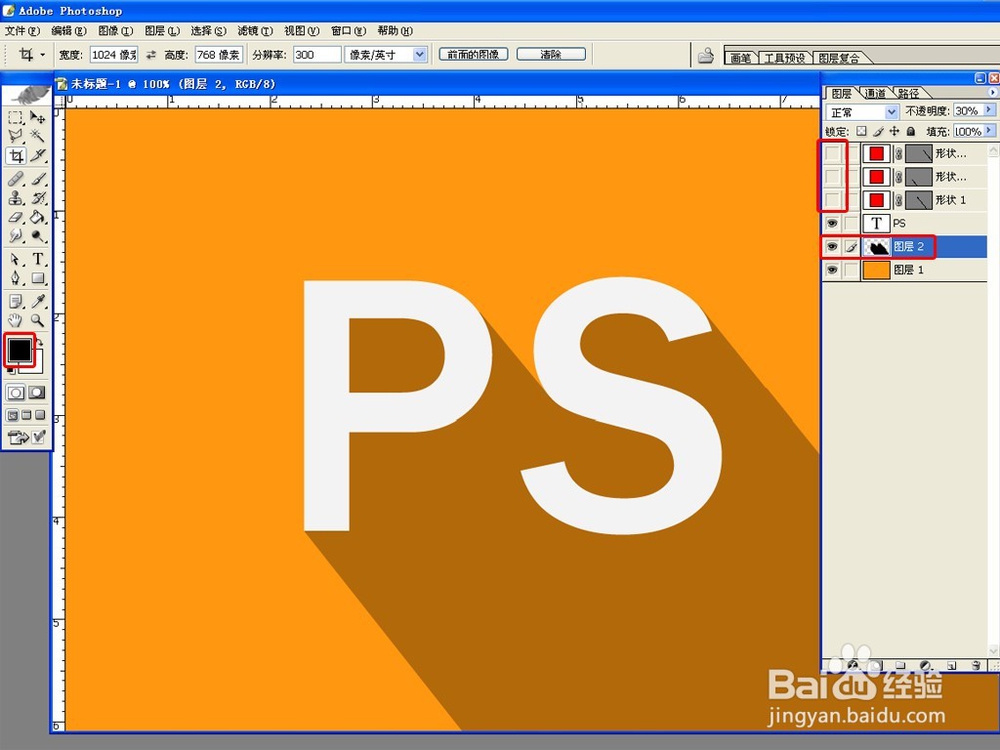This screenshot has height=750, width=1000.
Task: Swap foreground and background colors
Action: click(40, 342)
